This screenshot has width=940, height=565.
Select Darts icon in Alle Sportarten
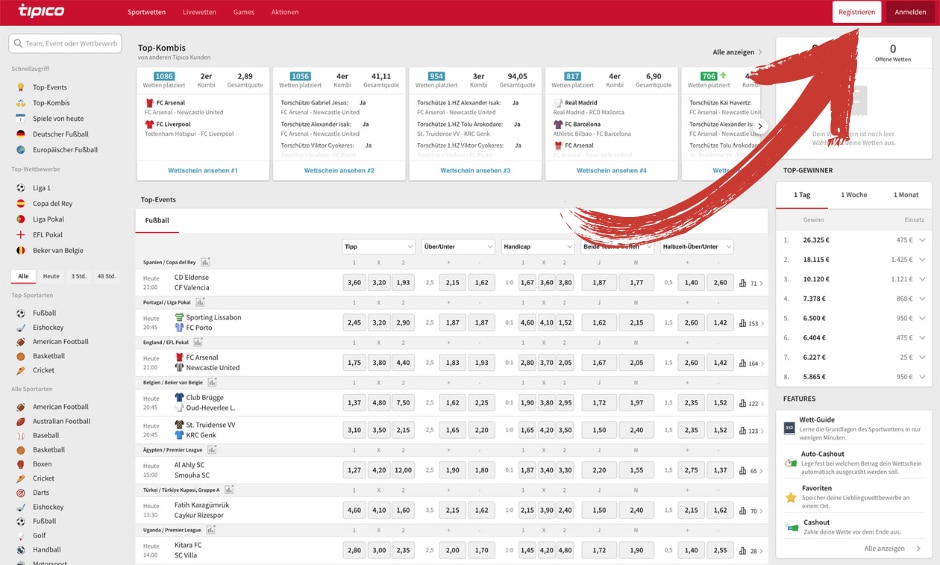pos(21,492)
